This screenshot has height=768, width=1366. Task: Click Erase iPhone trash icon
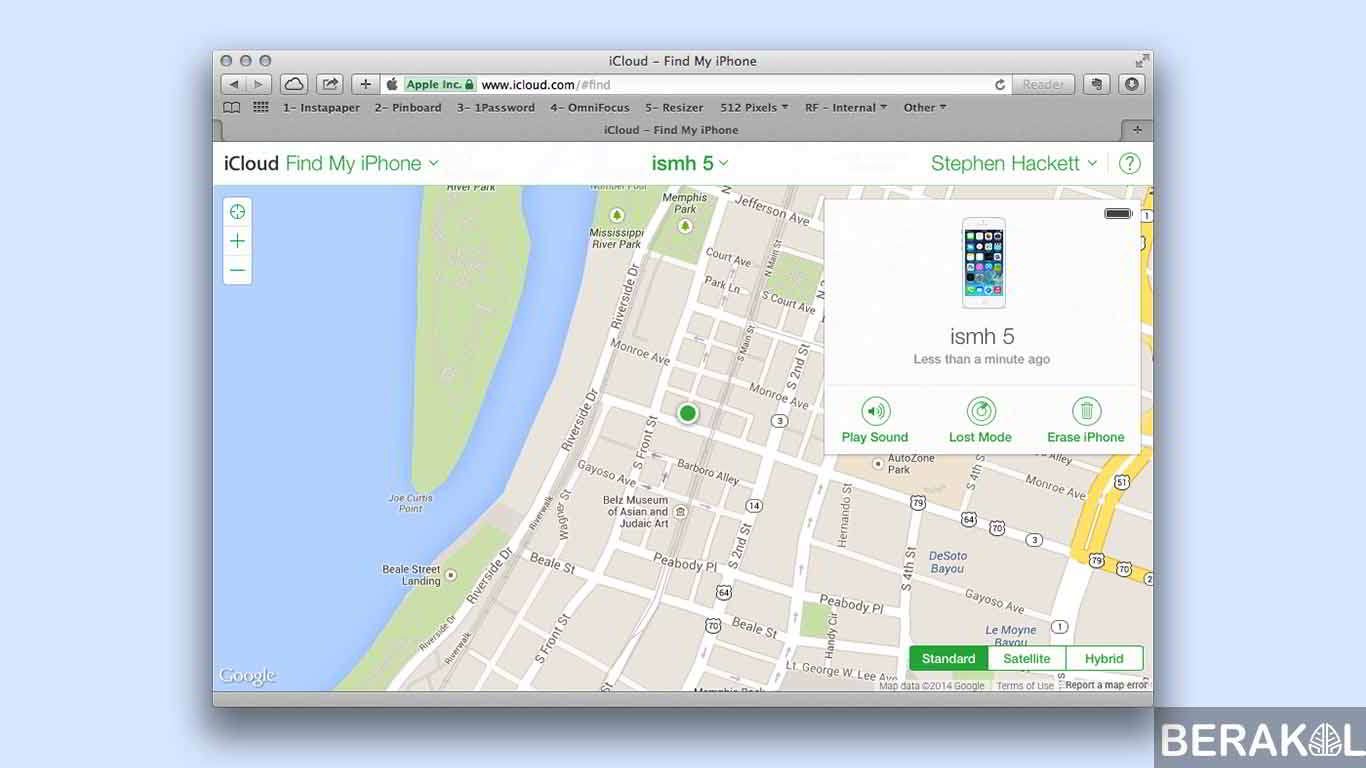1086,411
